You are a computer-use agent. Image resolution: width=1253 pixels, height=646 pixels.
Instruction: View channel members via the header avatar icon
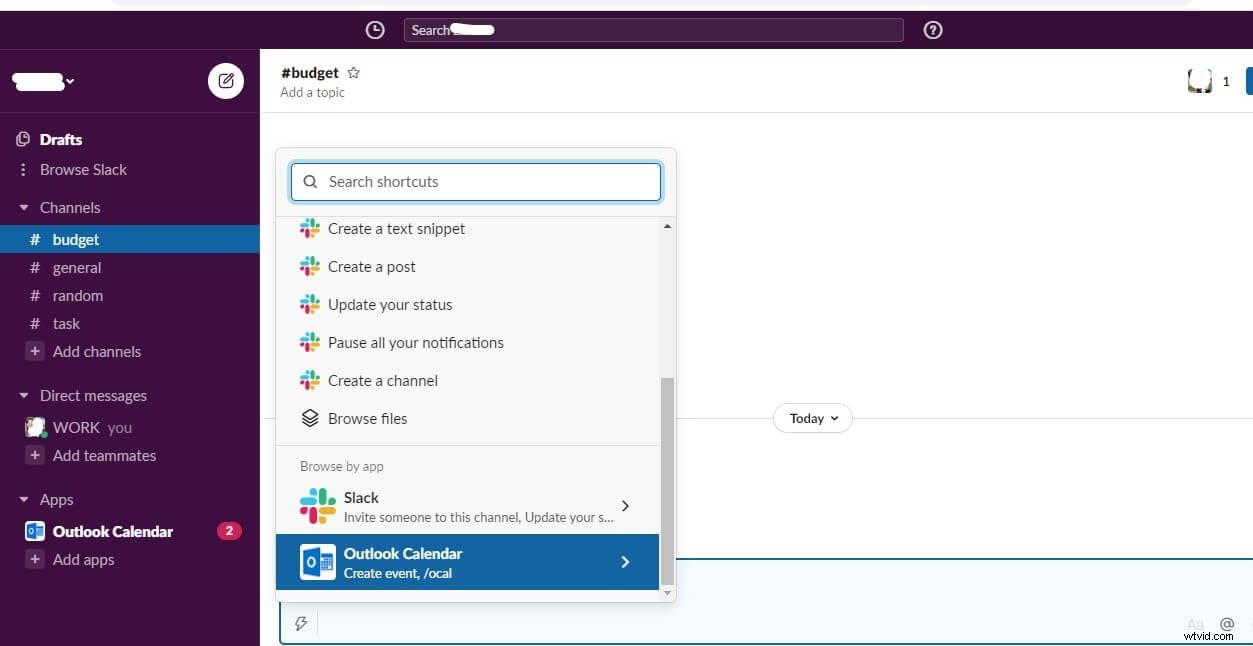[x=1200, y=81]
